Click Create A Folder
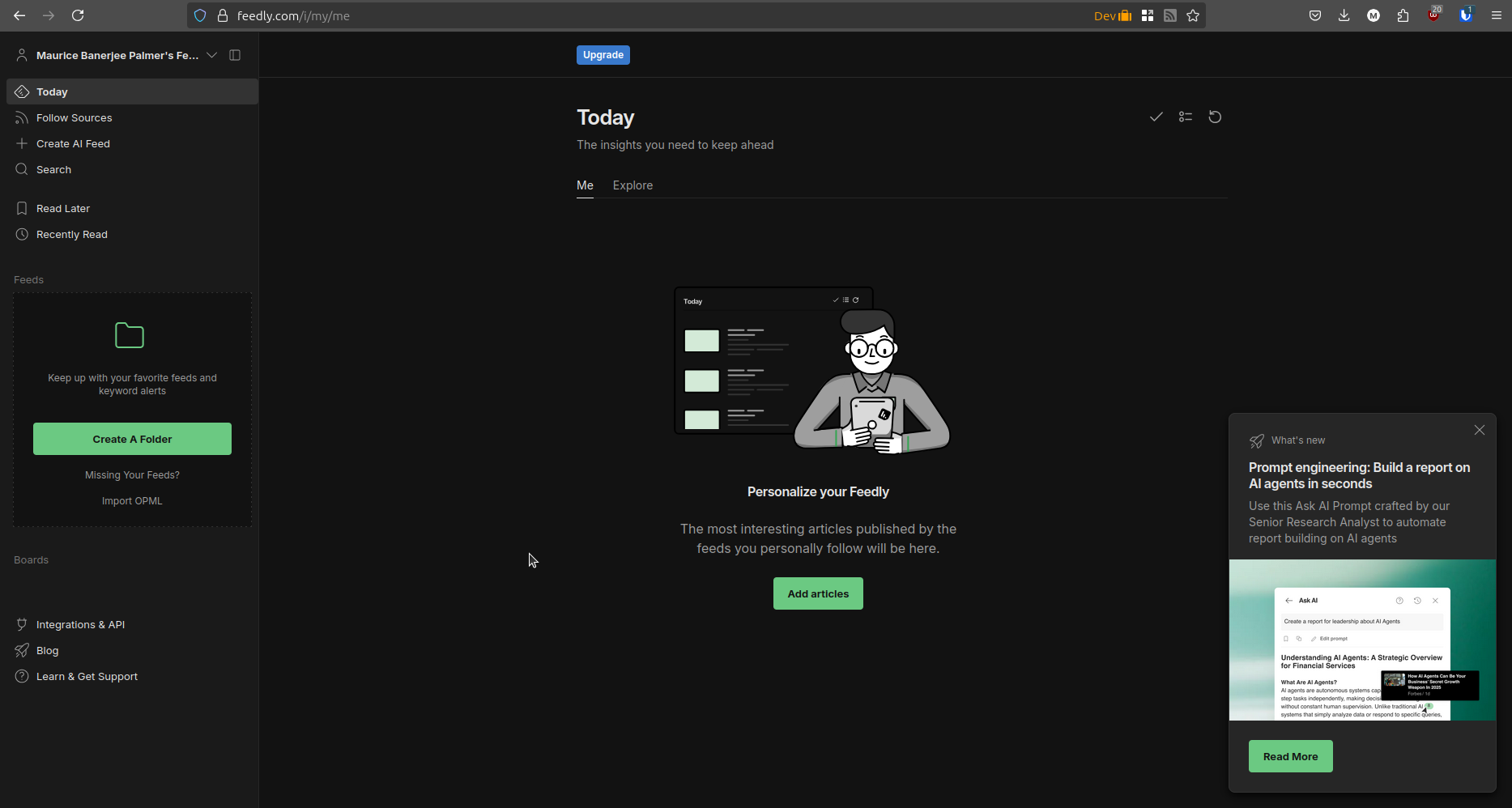Screen dimensions: 1512x808 pyautogui.click(x=131, y=438)
